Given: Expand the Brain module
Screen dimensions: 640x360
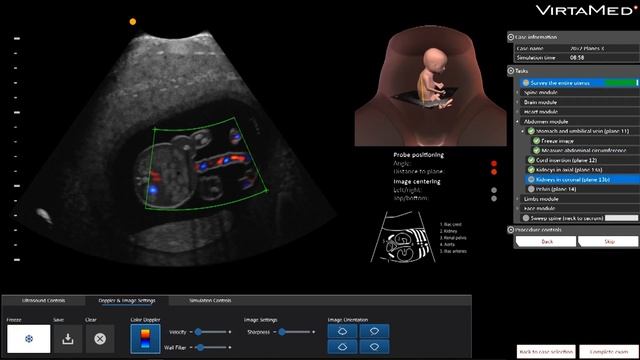Looking at the screenshot, I should coord(518,102).
